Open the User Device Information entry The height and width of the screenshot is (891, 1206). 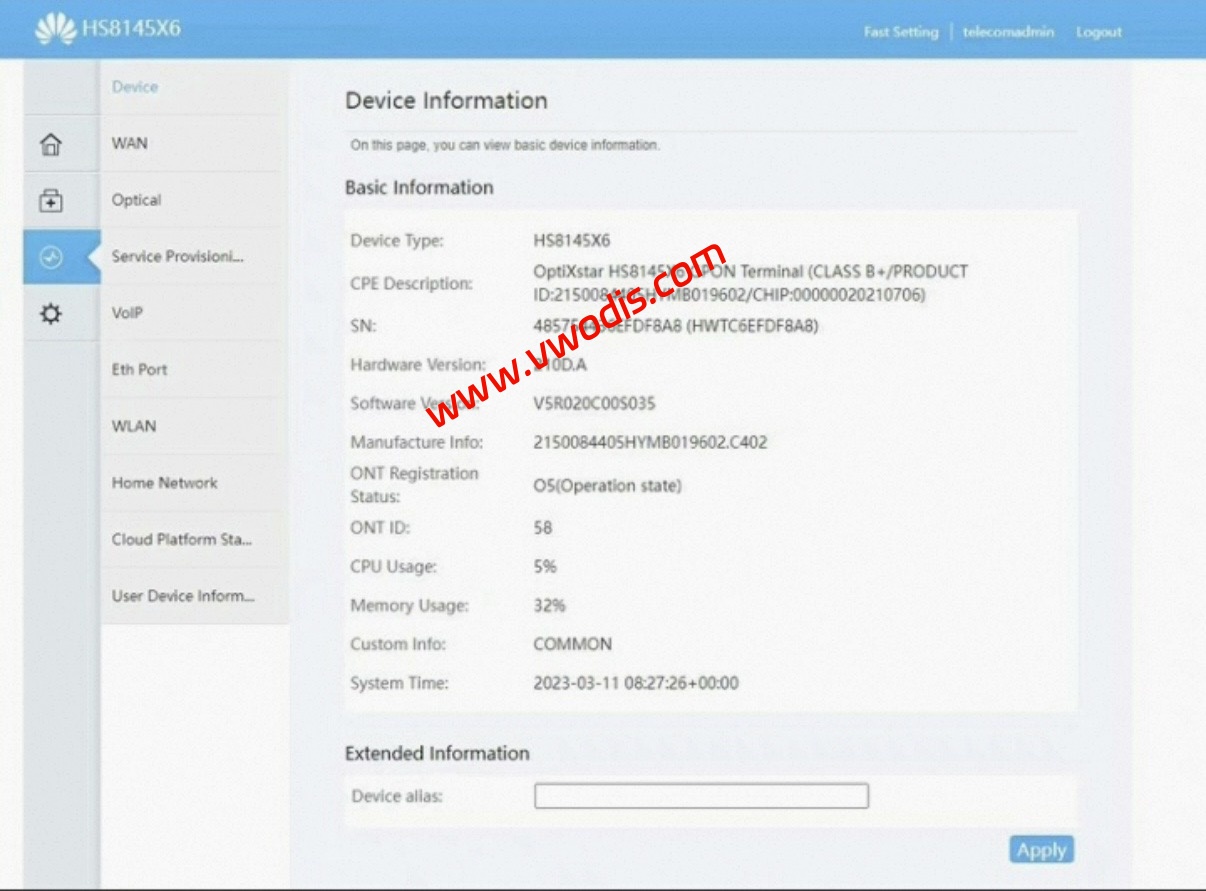183,596
